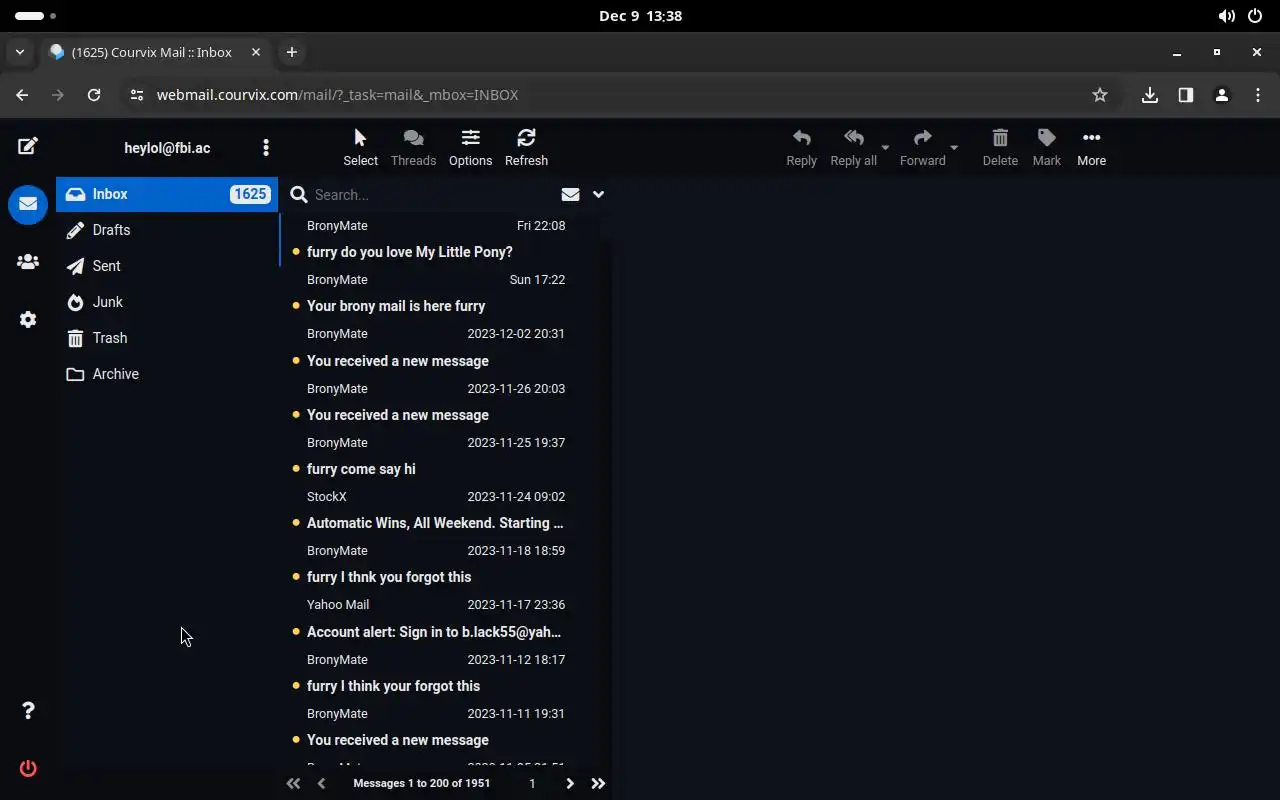
Task: Click the search magnifier icon
Action: click(298, 195)
